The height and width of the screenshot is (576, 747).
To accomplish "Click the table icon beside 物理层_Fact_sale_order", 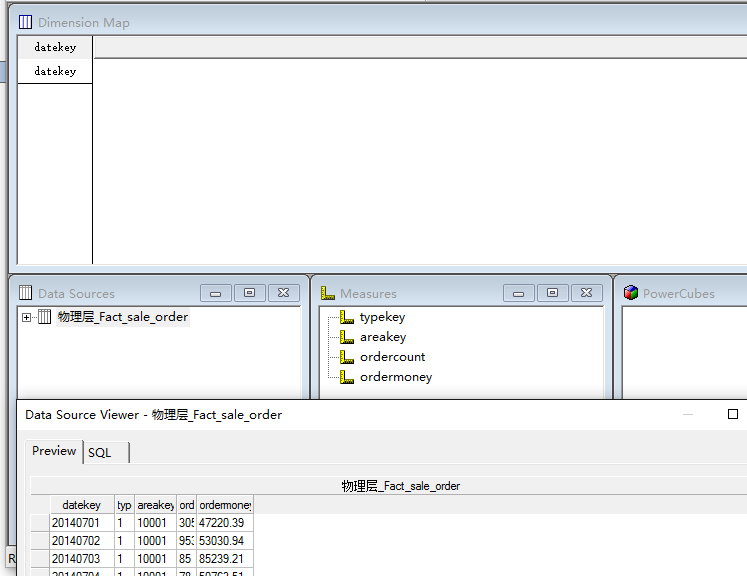I will (x=44, y=316).
